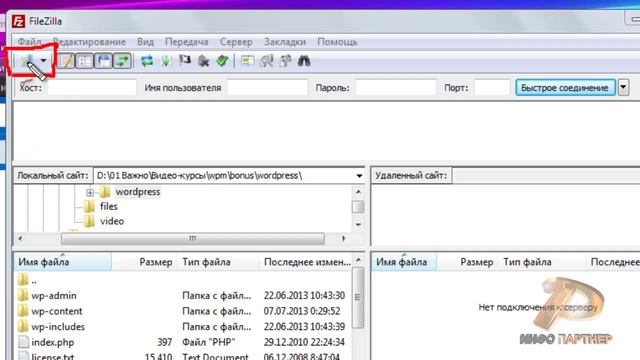Screen dimensions: 640x360
Task: Select the index.php file row
Action: (x=183, y=342)
